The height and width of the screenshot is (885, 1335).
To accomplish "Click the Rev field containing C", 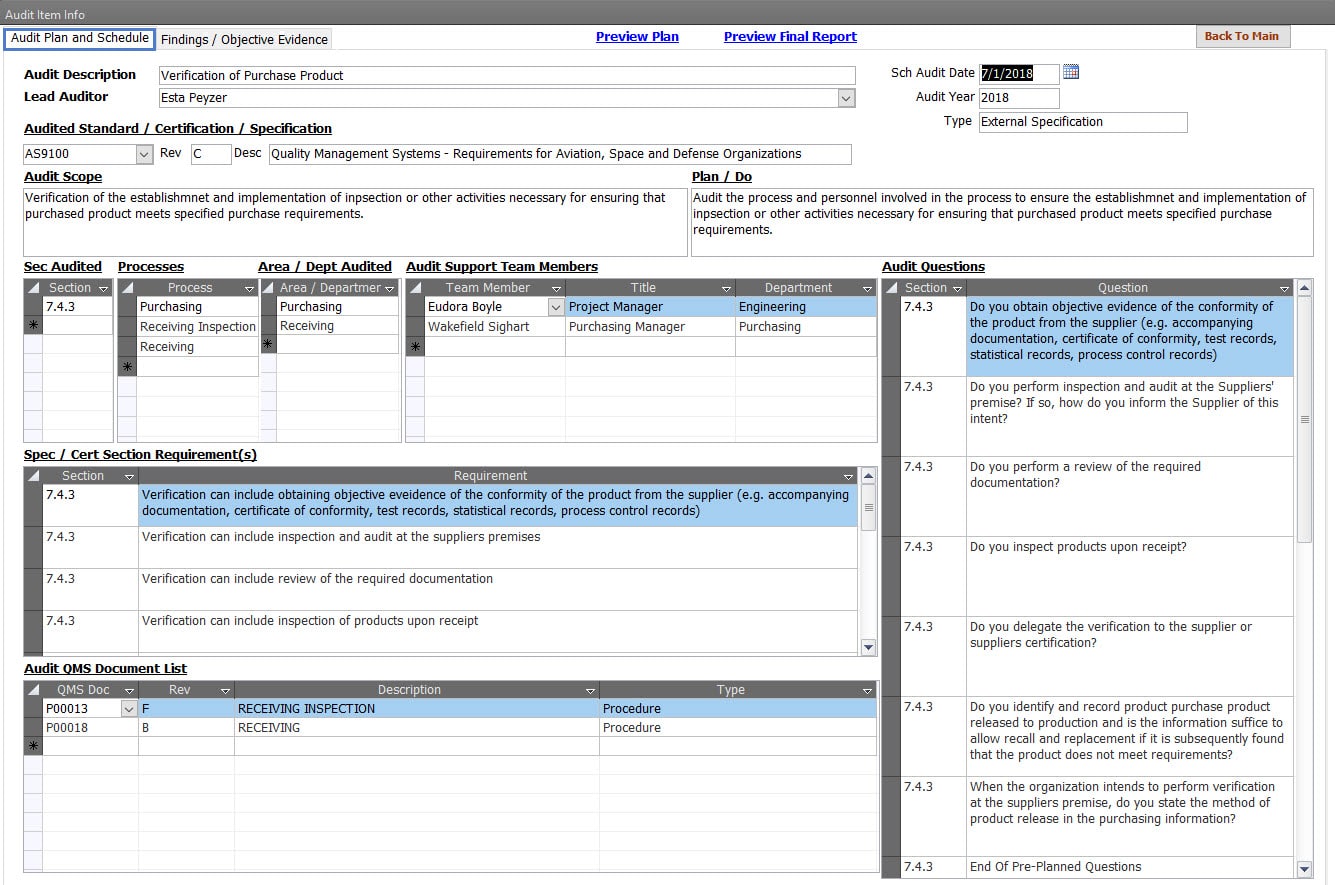I will tap(210, 154).
